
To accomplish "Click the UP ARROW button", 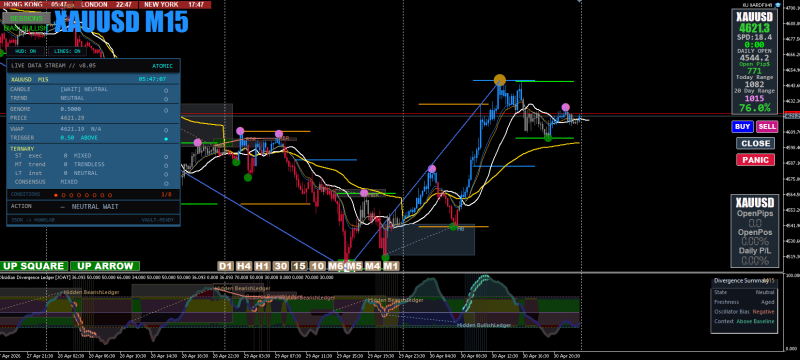I will click(105, 266).
